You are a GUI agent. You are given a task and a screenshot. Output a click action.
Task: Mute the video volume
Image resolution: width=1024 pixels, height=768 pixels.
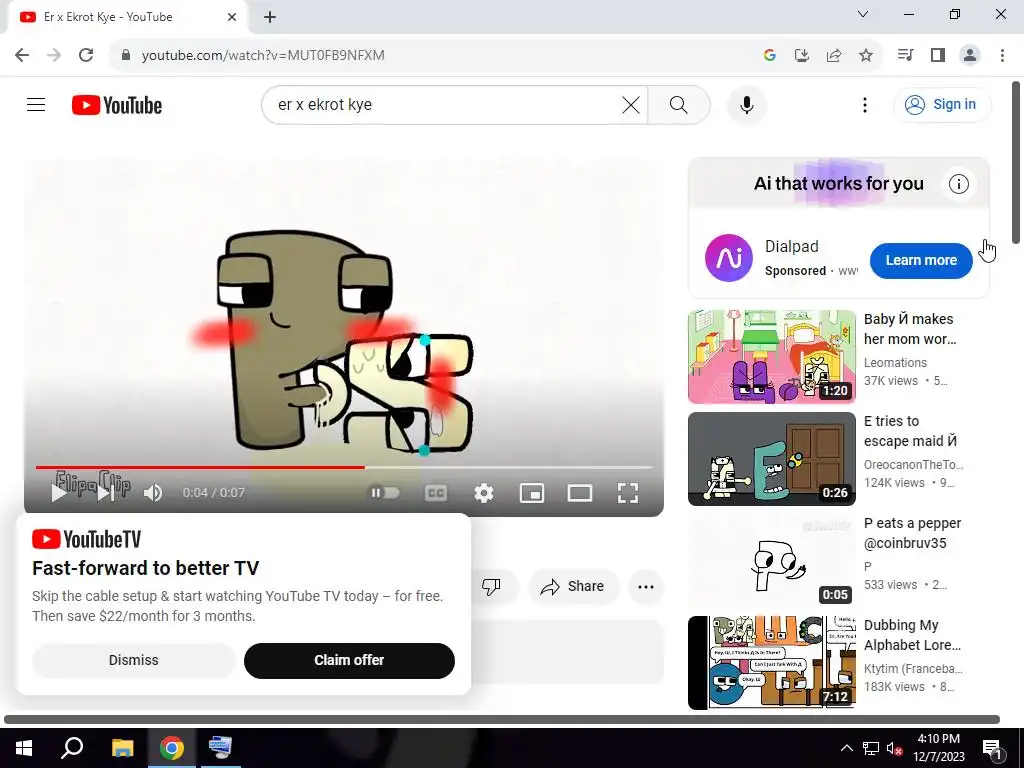(153, 493)
